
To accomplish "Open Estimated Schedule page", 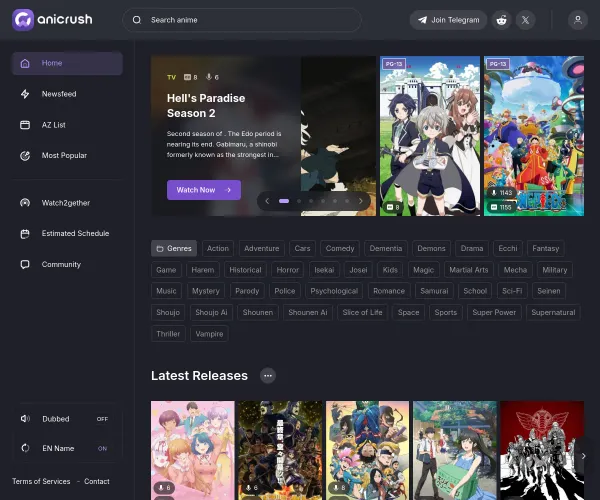I will (x=75, y=233).
